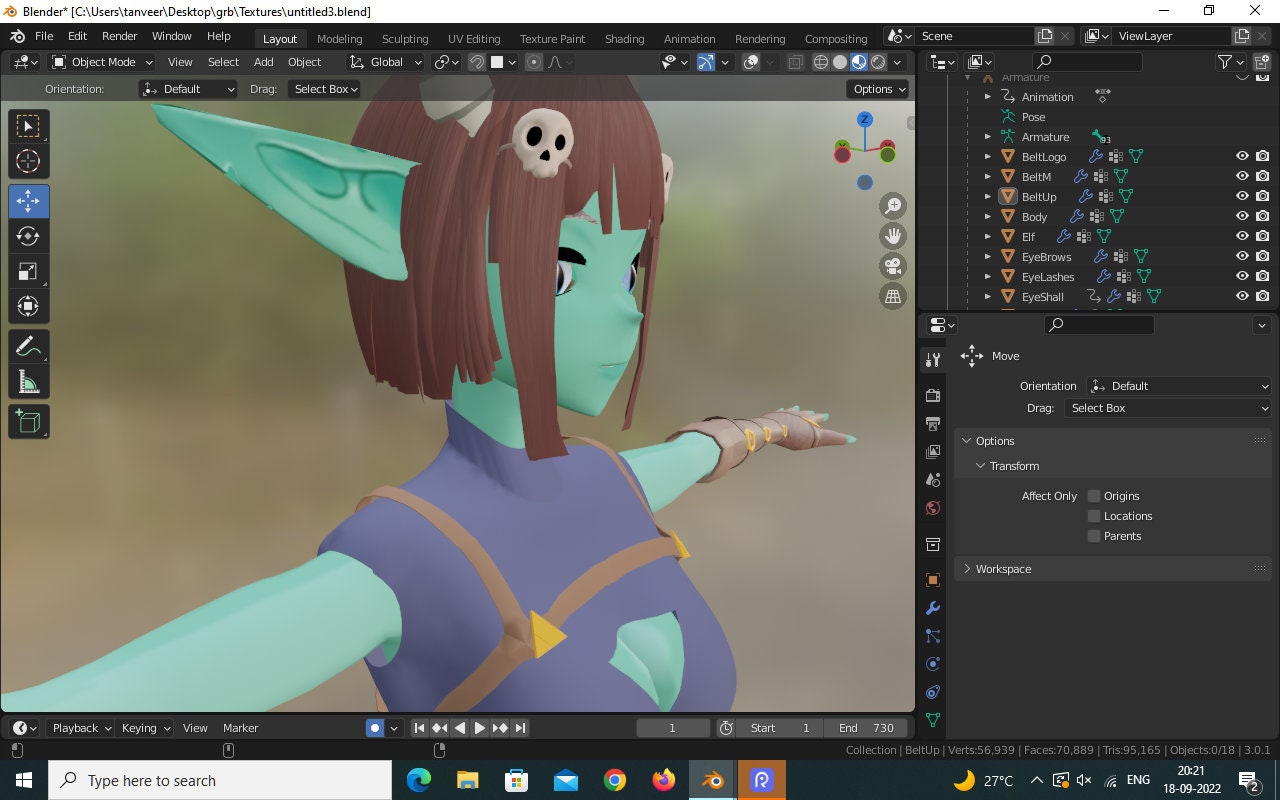The height and width of the screenshot is (800, 1280).
Task: Select the Add Cube tool
Action: point(28,422)
